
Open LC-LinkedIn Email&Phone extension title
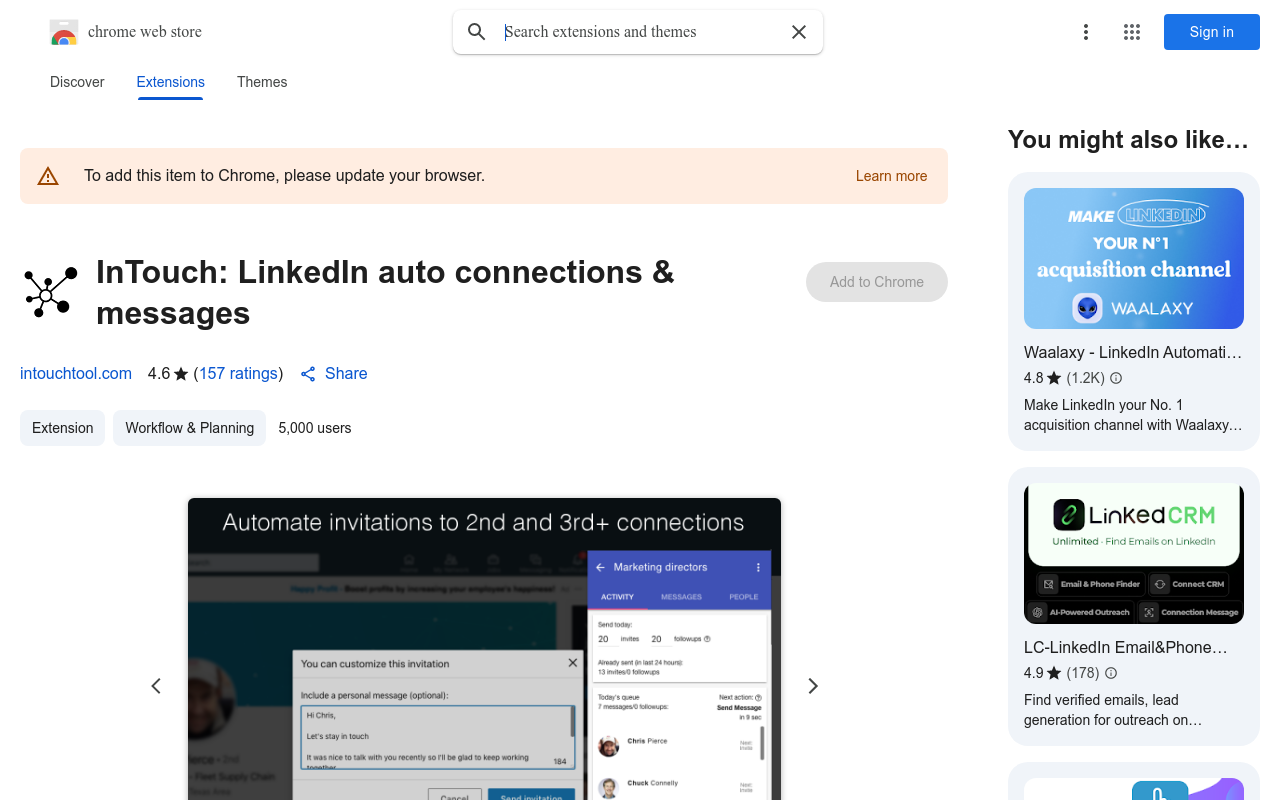(x=1126, y=647)
